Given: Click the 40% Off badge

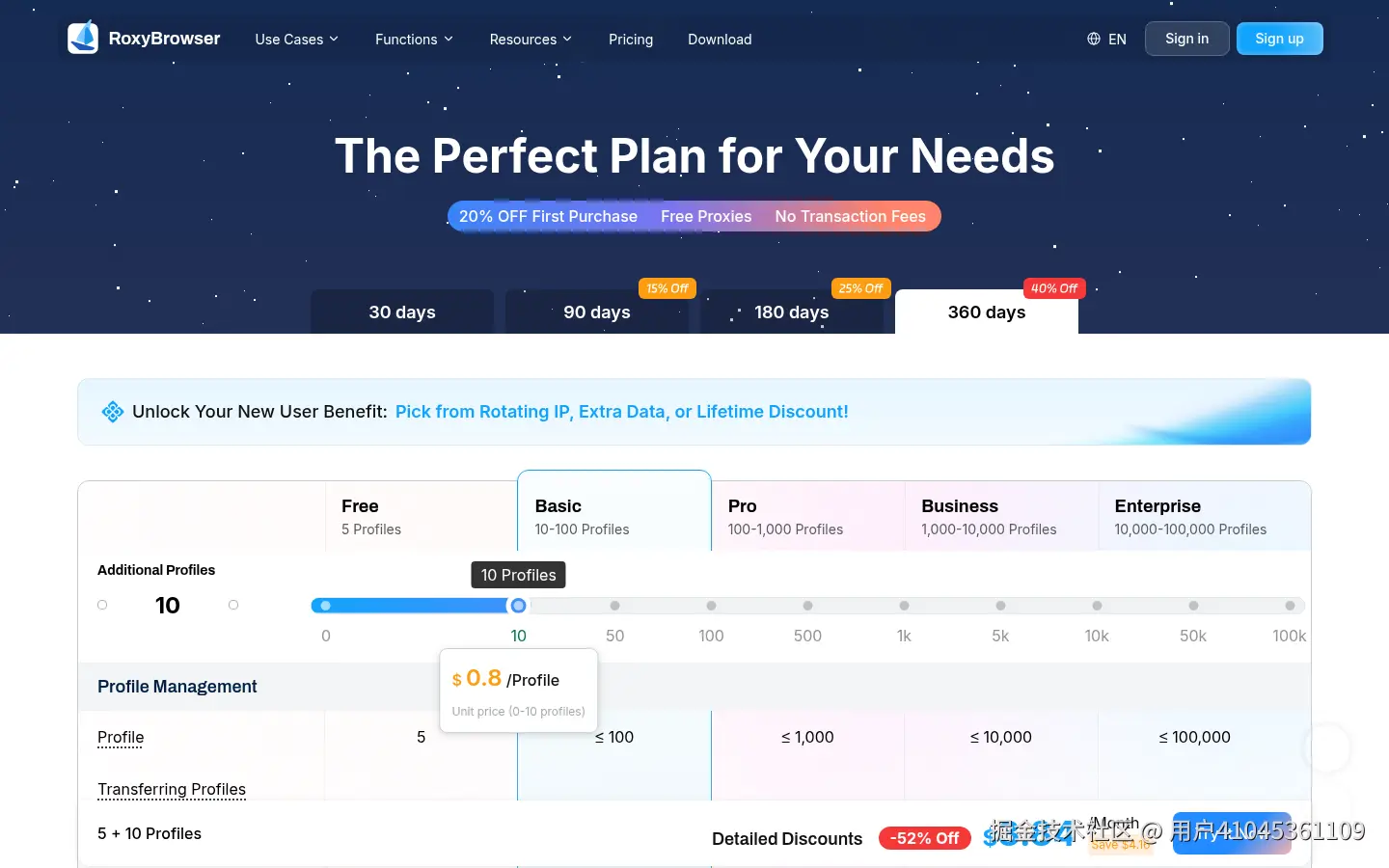Looking at the screenshot, I should 1054,288.
